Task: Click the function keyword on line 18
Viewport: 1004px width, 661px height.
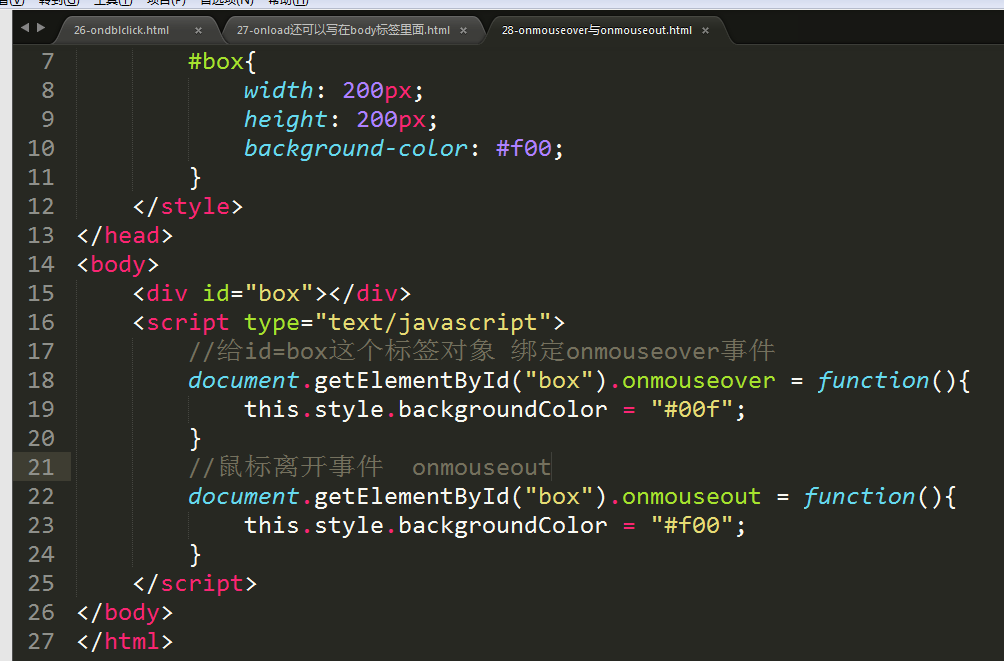Action: point(873,380)
